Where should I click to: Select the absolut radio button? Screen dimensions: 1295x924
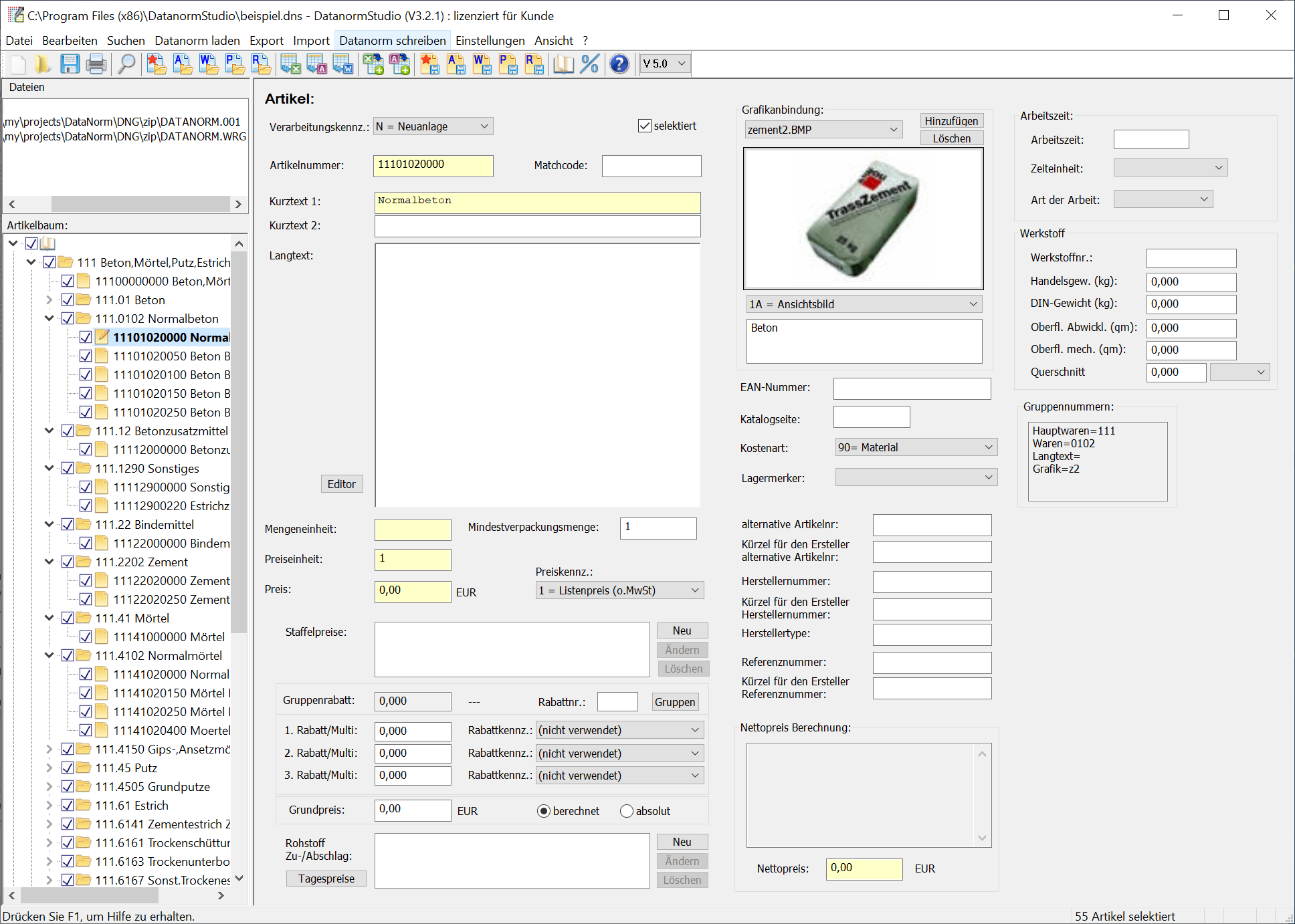coord(627,811)
